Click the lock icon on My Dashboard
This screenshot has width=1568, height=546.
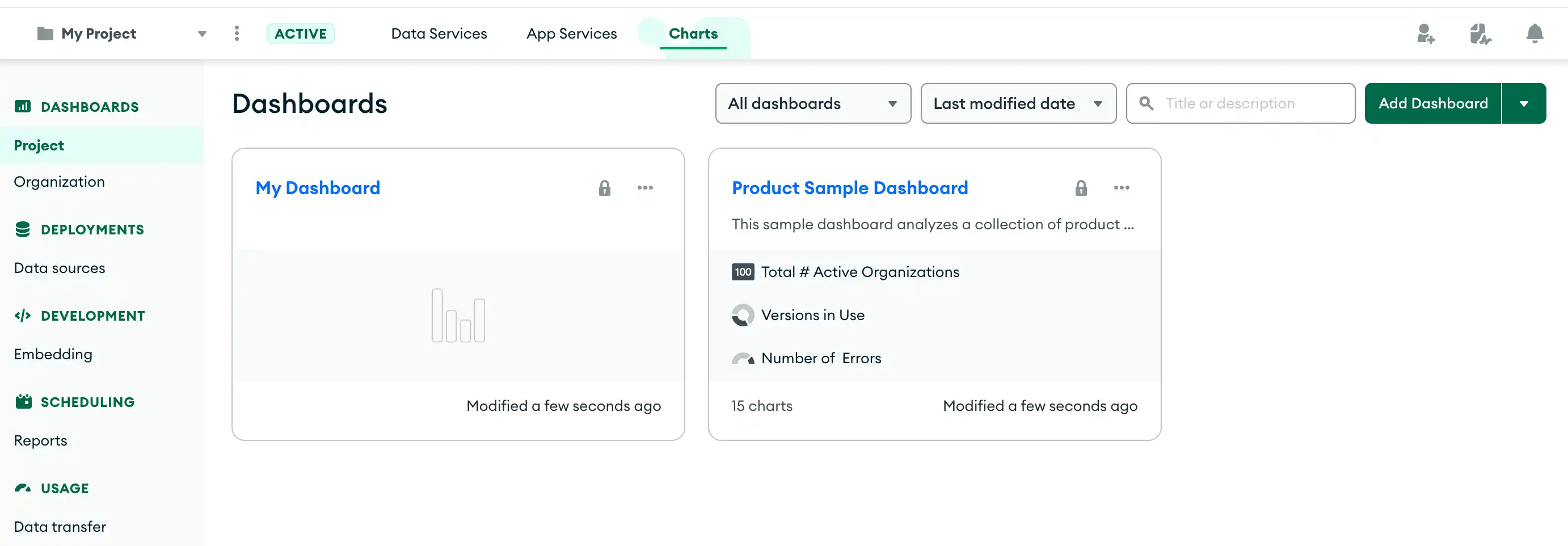point(604,187)
